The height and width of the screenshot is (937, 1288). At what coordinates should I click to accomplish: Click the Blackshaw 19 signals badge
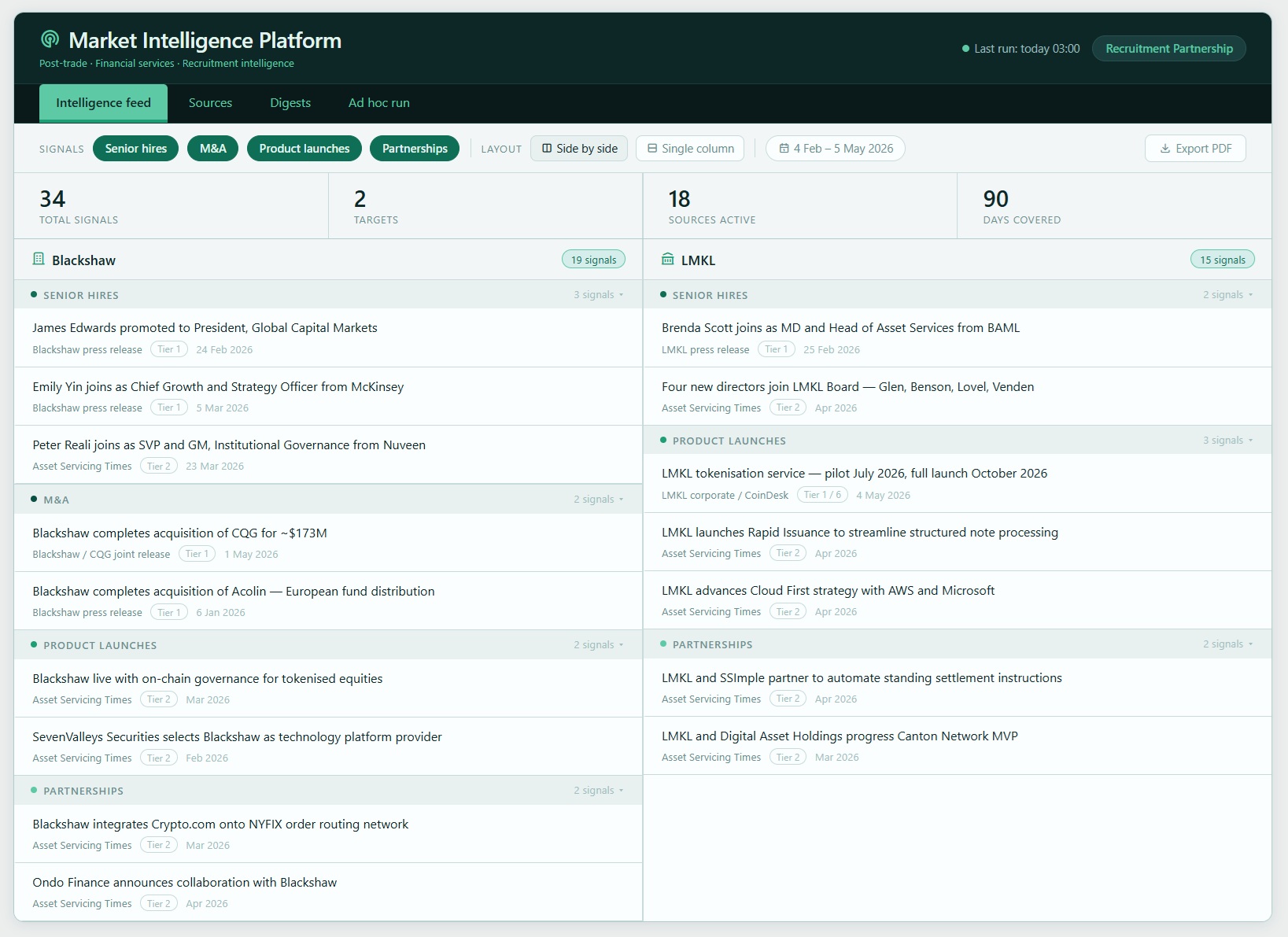pos(594,260)
